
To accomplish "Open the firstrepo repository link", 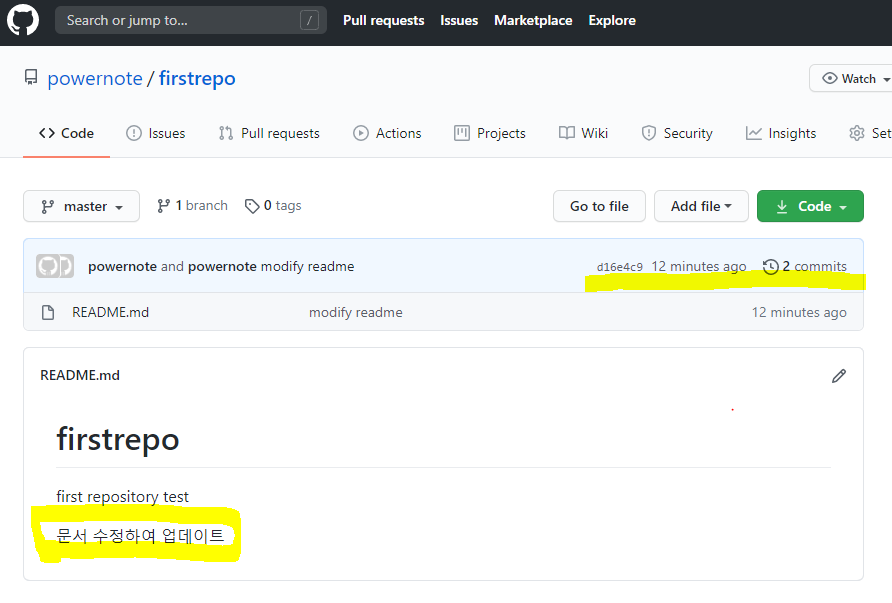I will point(197,79).
